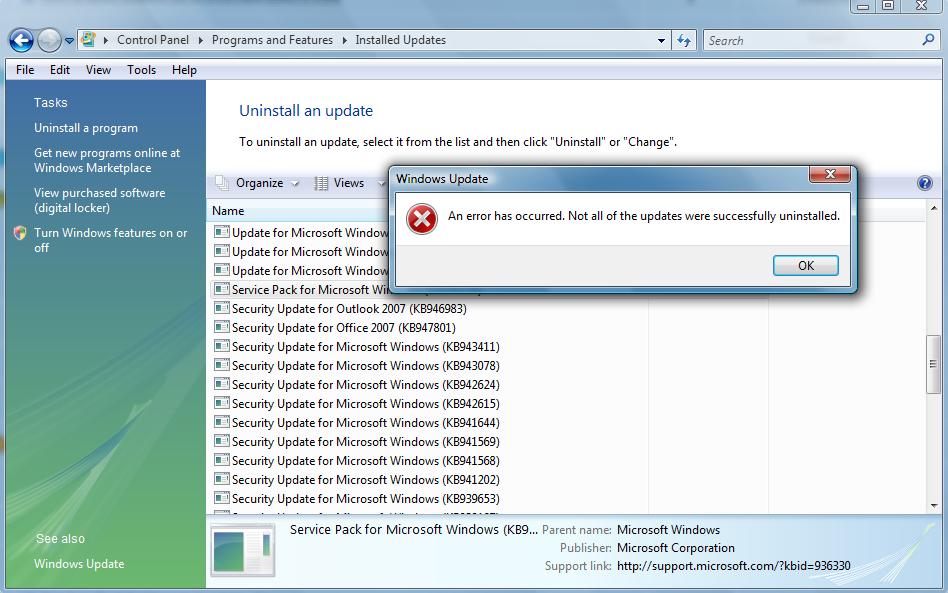Open Get new programs online link
Screen dimensions: 948x593
tap(107, 160)
